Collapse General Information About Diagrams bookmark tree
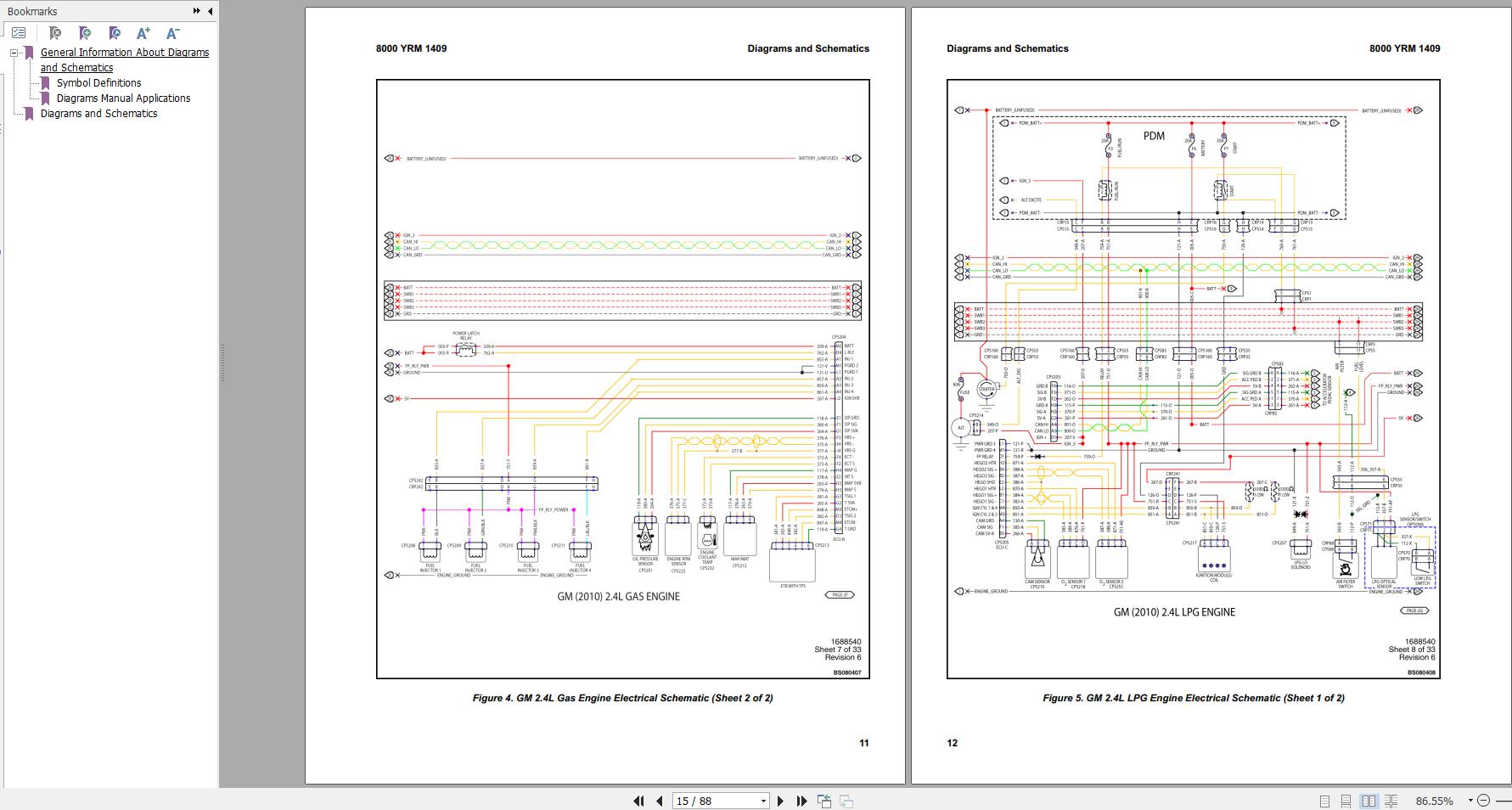This screenshot has height=810, width=1512. (14, 53)
